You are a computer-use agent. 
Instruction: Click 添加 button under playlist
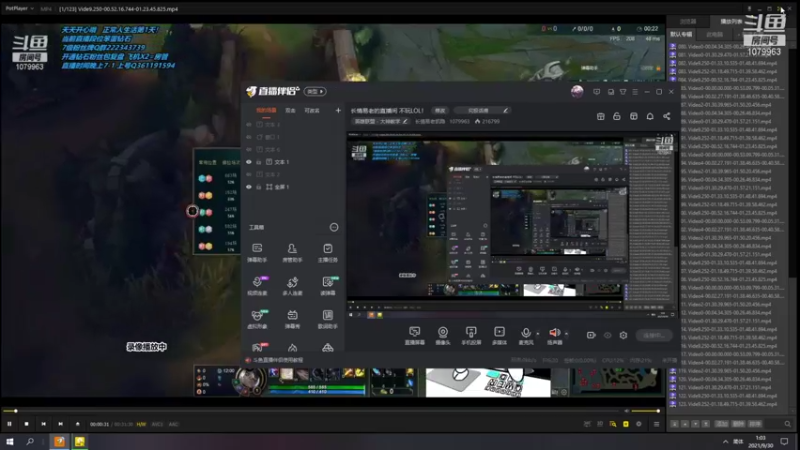click(721, 424)
